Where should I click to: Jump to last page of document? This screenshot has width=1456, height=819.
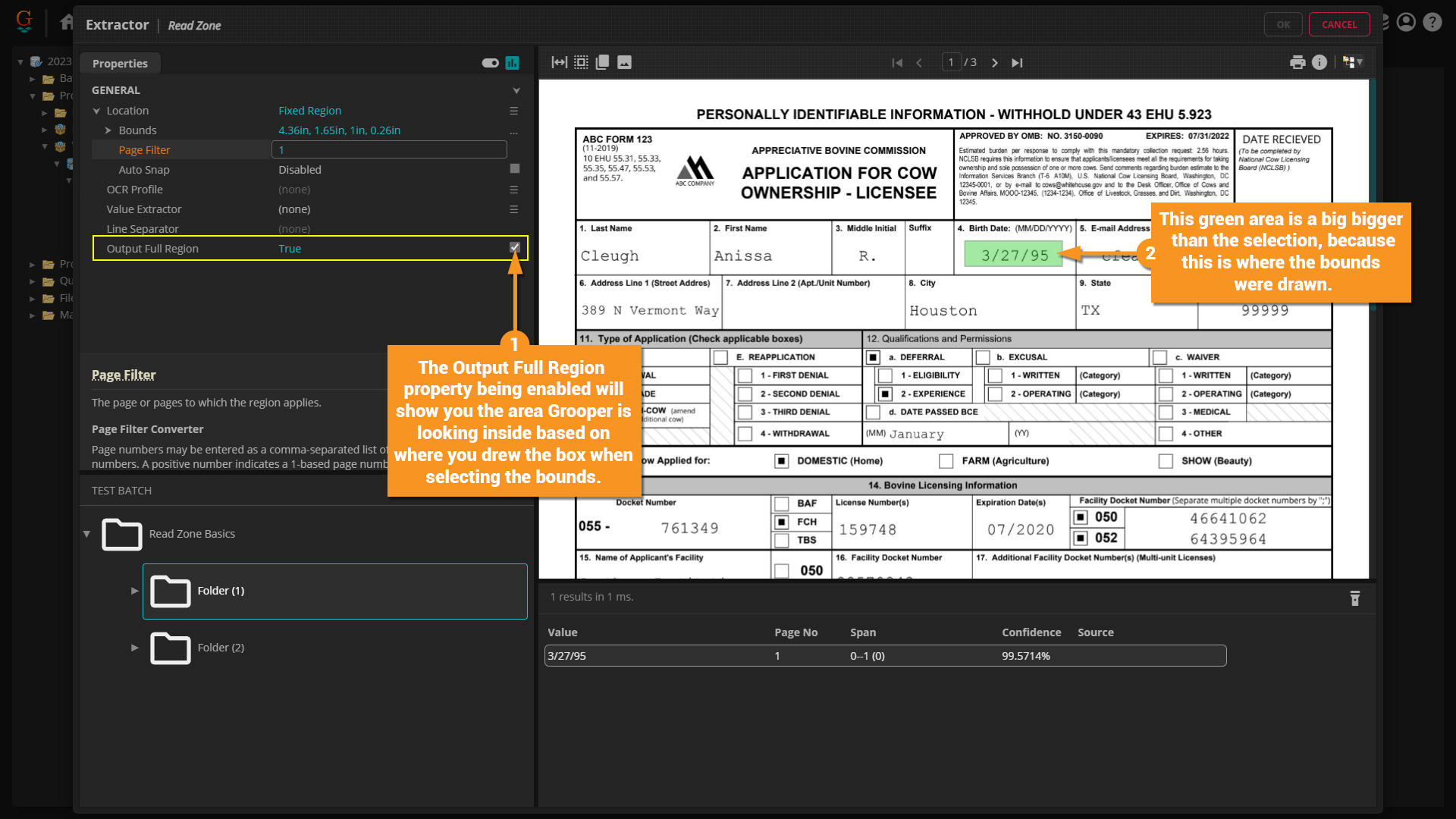pyautogui.click(x=1017, y=63)
